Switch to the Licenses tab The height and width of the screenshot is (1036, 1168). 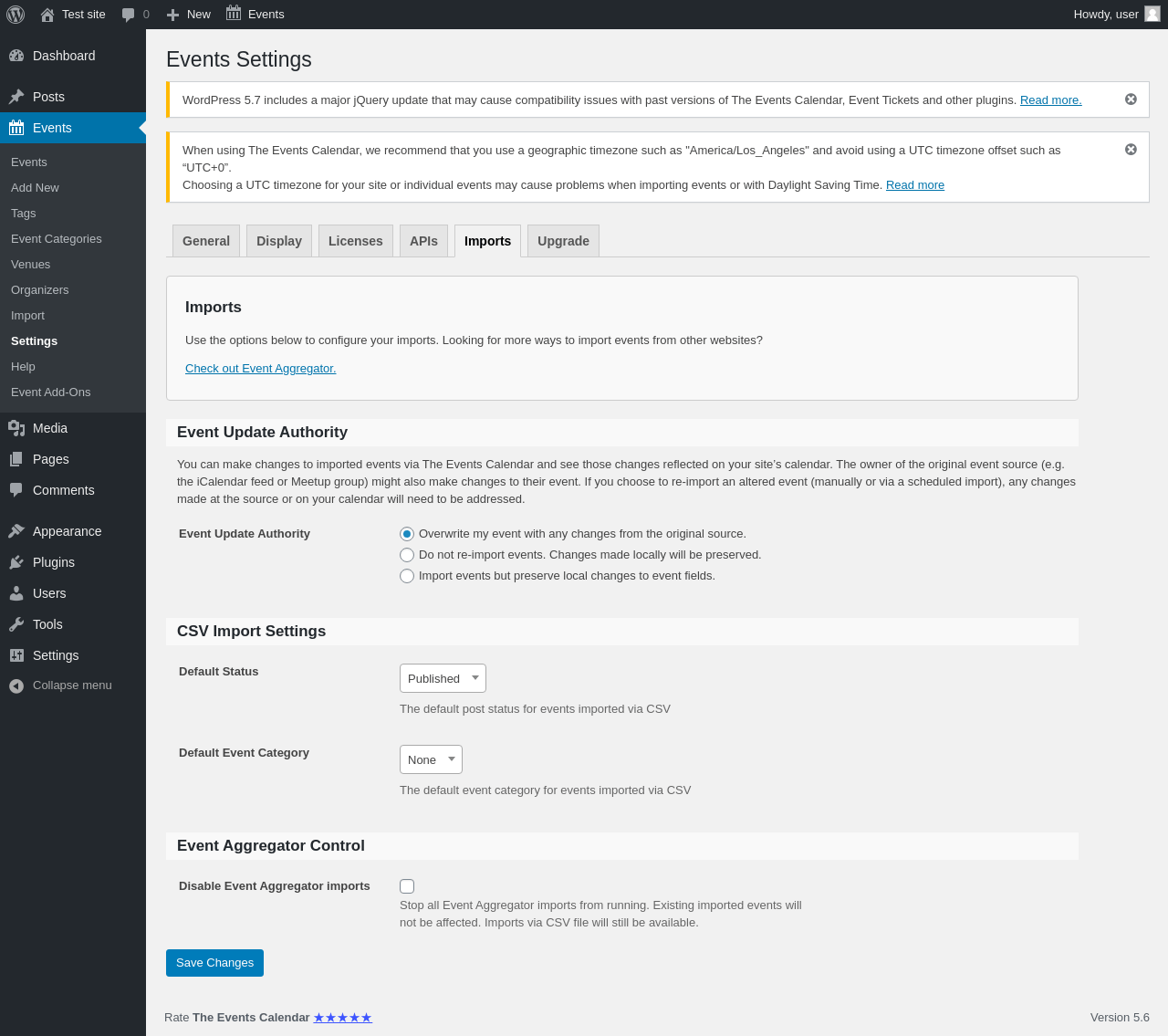coord(356,241)
